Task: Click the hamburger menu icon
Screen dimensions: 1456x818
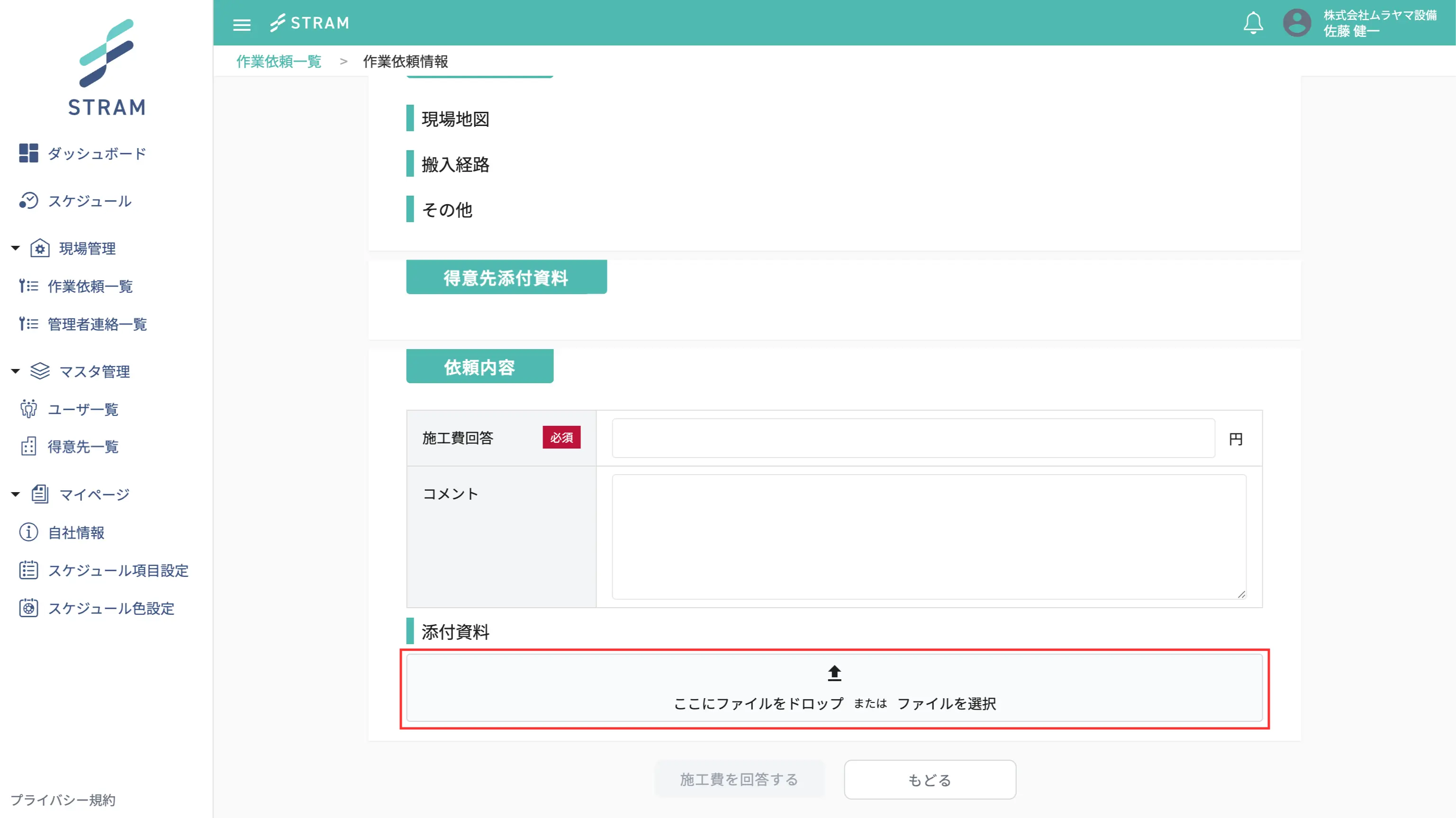Action: (241, 24)
